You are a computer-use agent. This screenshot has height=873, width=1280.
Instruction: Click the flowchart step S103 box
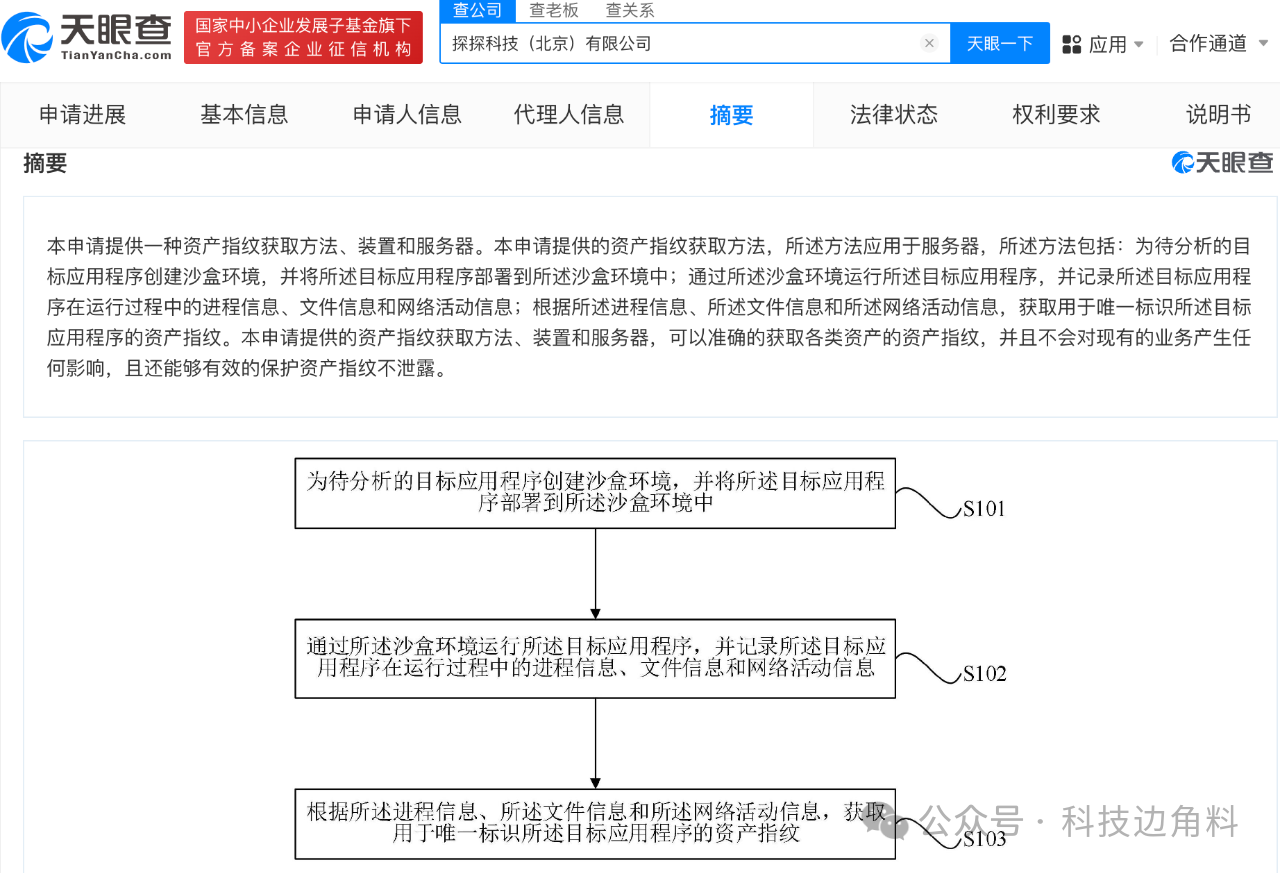click(595, 823)
